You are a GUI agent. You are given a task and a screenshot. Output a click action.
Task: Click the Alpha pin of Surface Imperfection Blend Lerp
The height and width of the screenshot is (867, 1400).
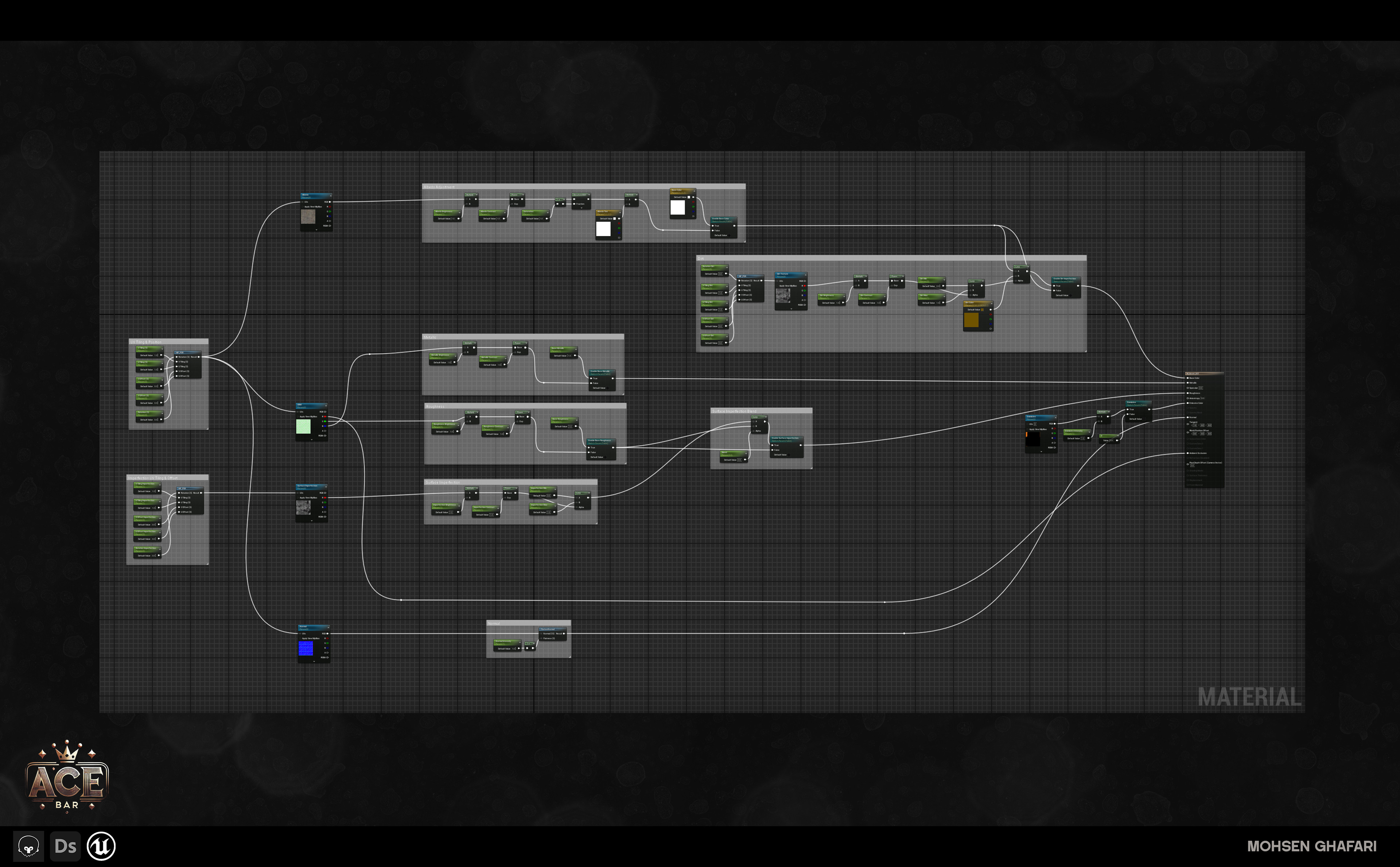pos(754,431)
